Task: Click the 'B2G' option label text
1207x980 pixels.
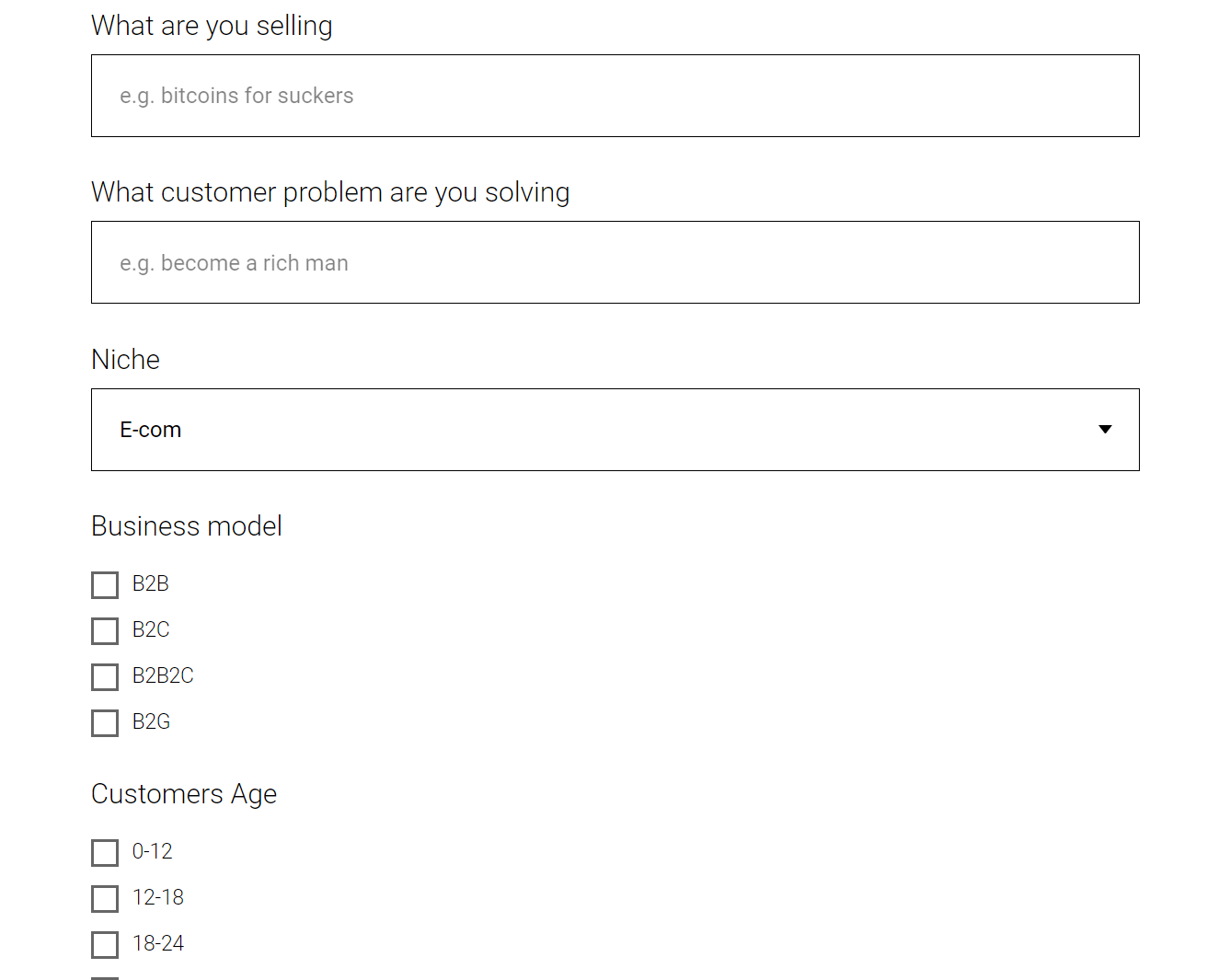Action: tap(151, 721)
